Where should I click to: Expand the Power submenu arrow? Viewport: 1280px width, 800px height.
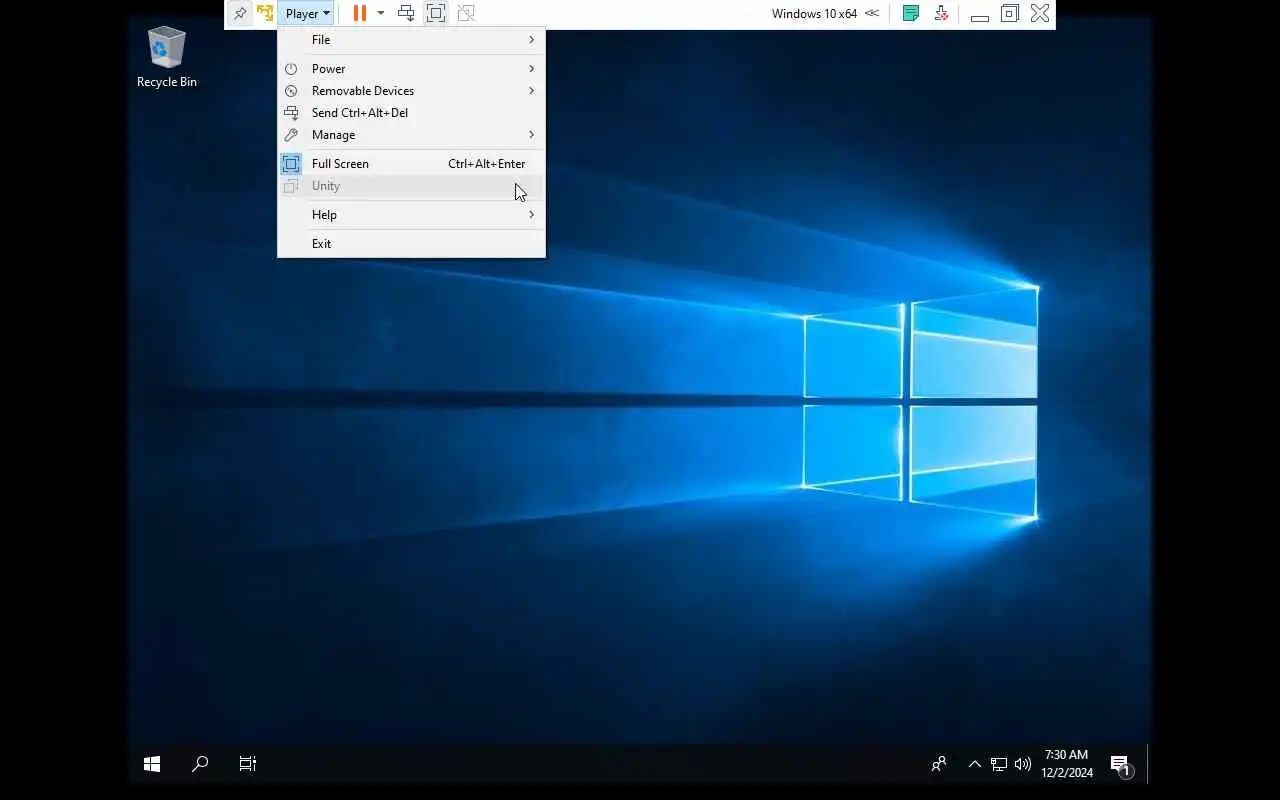(x=531, y=69)
